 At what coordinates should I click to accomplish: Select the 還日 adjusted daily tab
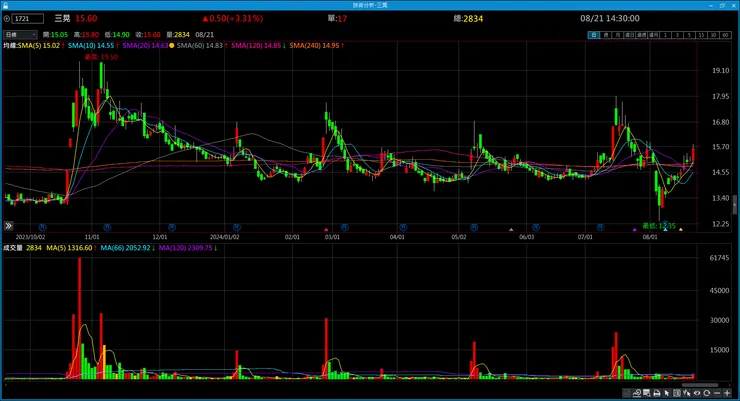[629, 35]
